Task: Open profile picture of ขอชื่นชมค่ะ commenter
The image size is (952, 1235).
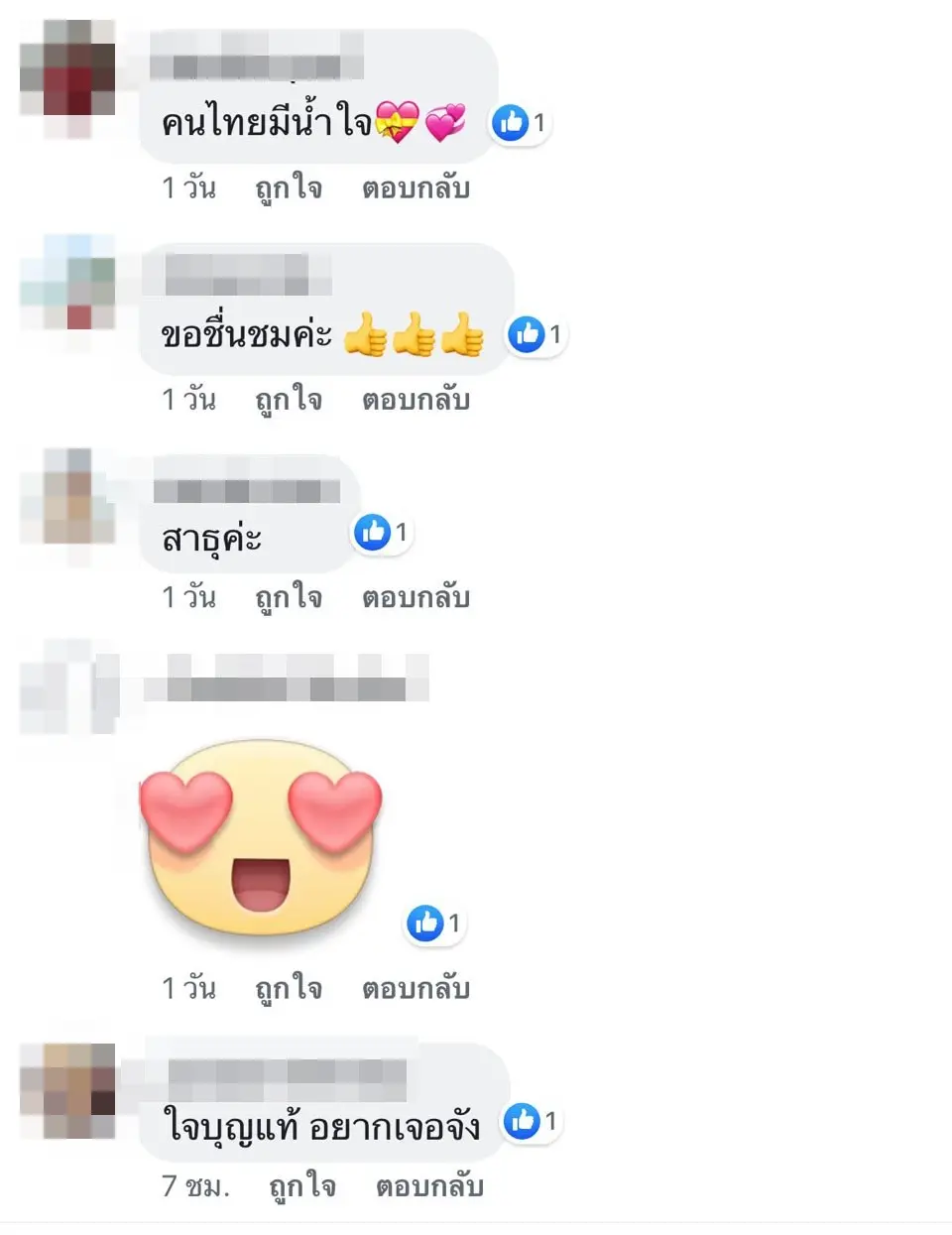Action: point(67,283)
